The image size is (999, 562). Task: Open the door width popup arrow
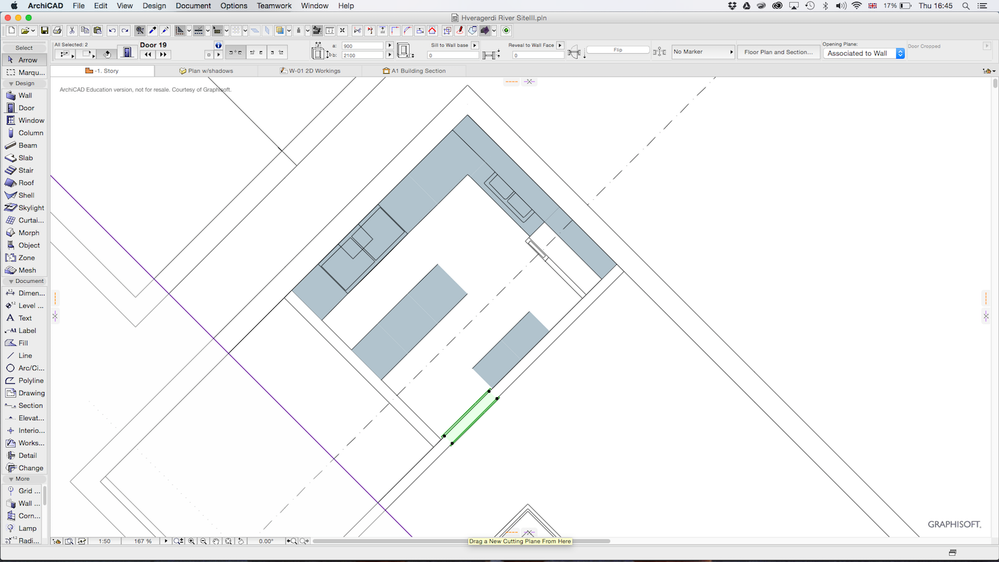[389, 46]
